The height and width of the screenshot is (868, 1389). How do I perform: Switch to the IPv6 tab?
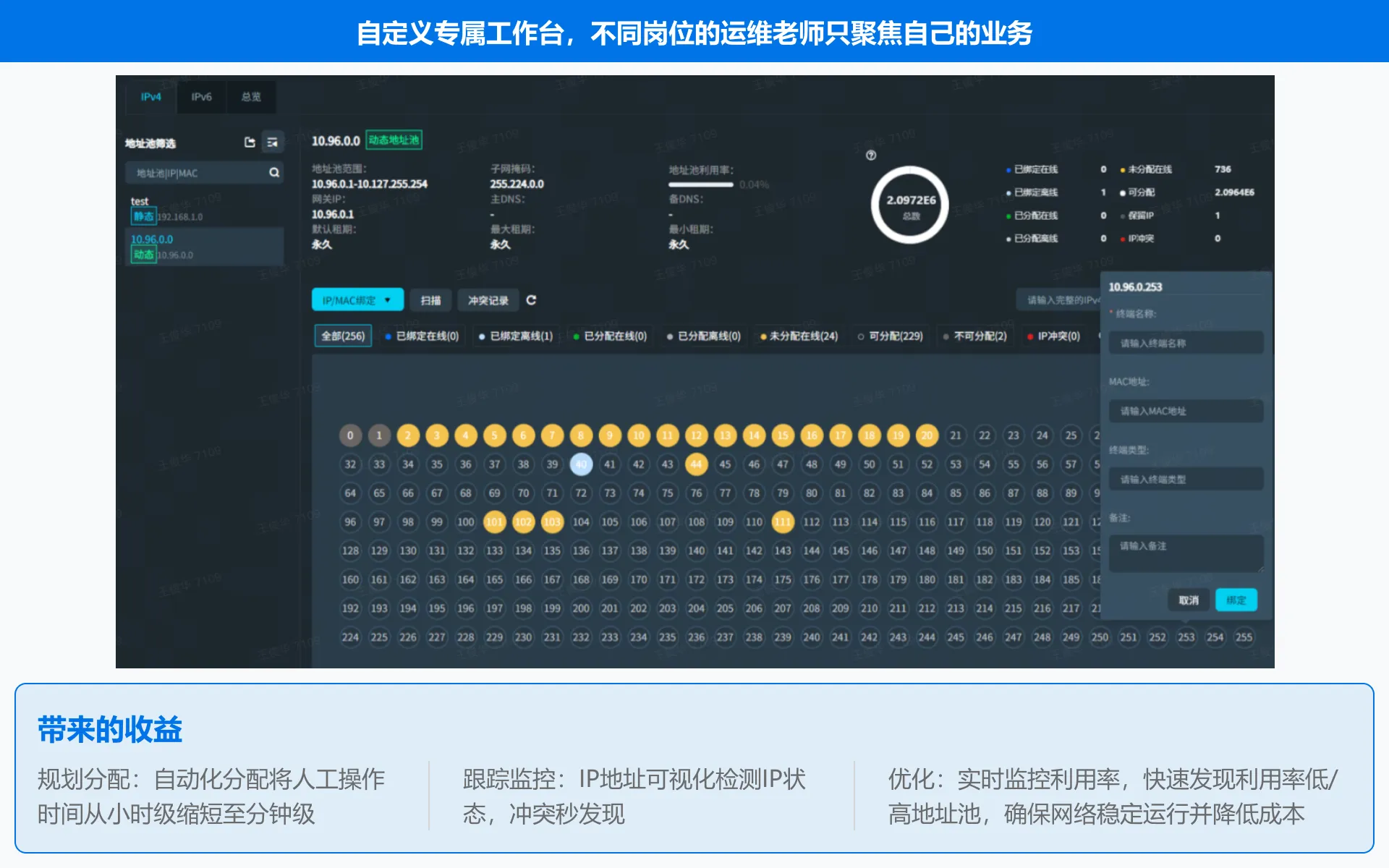(201, 97)
